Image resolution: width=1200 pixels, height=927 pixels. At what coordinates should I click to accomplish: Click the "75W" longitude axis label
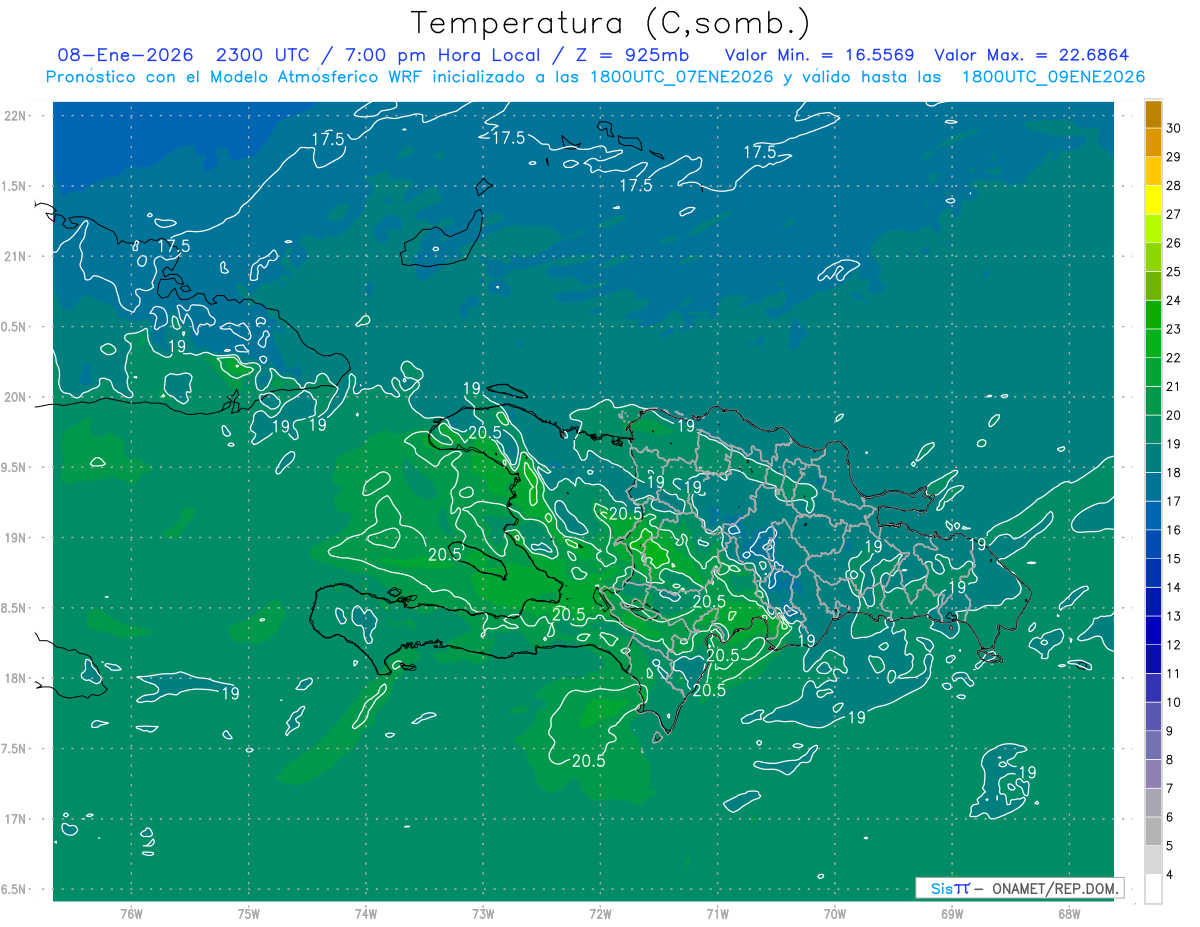[249, 913]
